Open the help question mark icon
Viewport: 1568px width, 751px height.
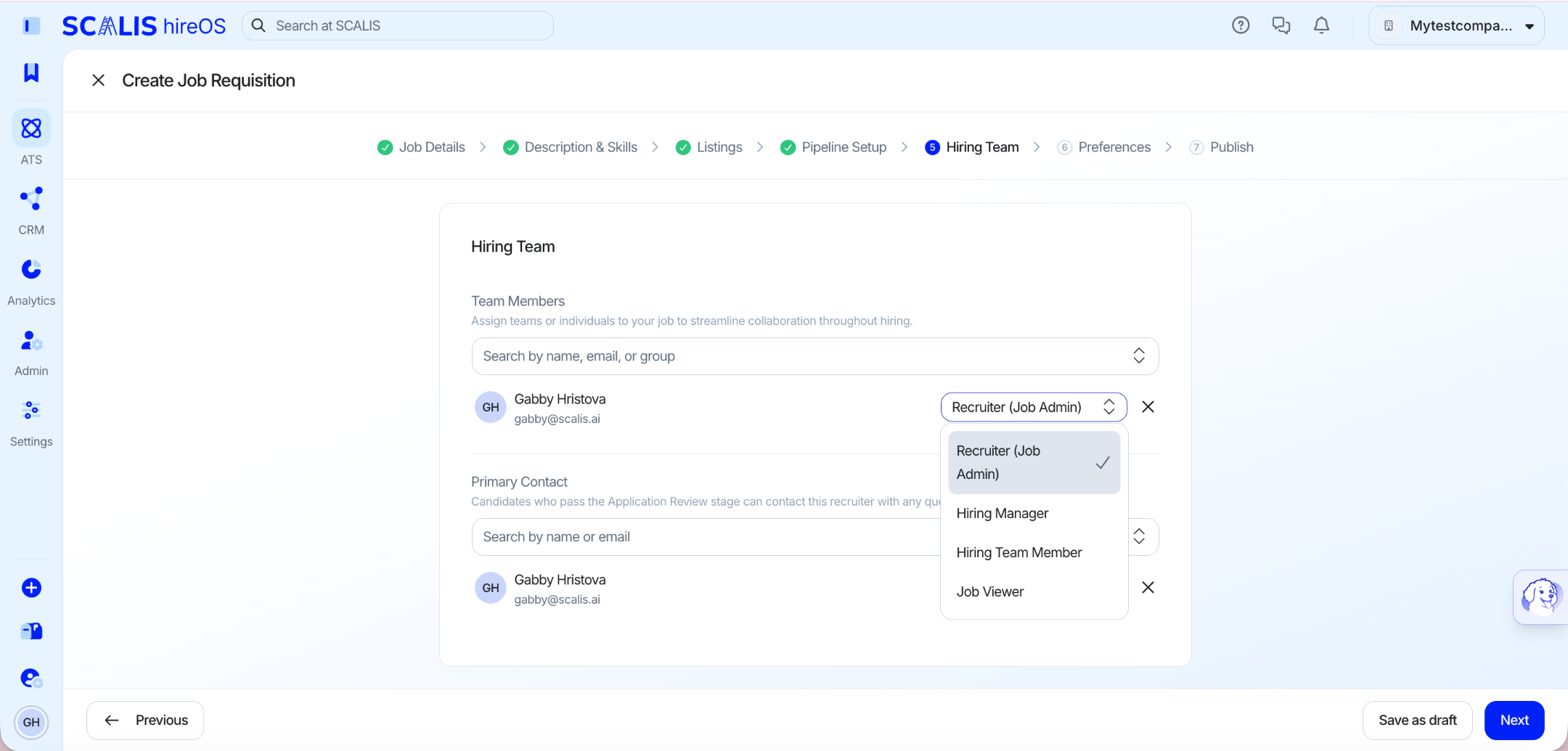click(1241, 25)
